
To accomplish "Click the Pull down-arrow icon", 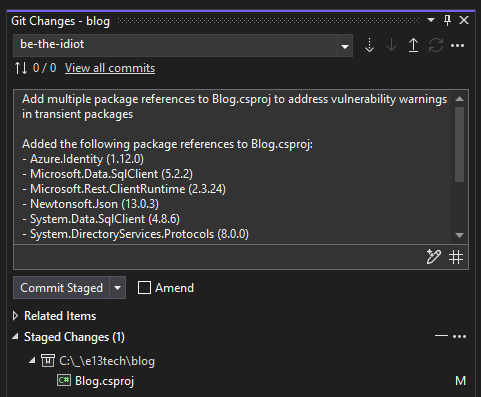I will [391, 45].
